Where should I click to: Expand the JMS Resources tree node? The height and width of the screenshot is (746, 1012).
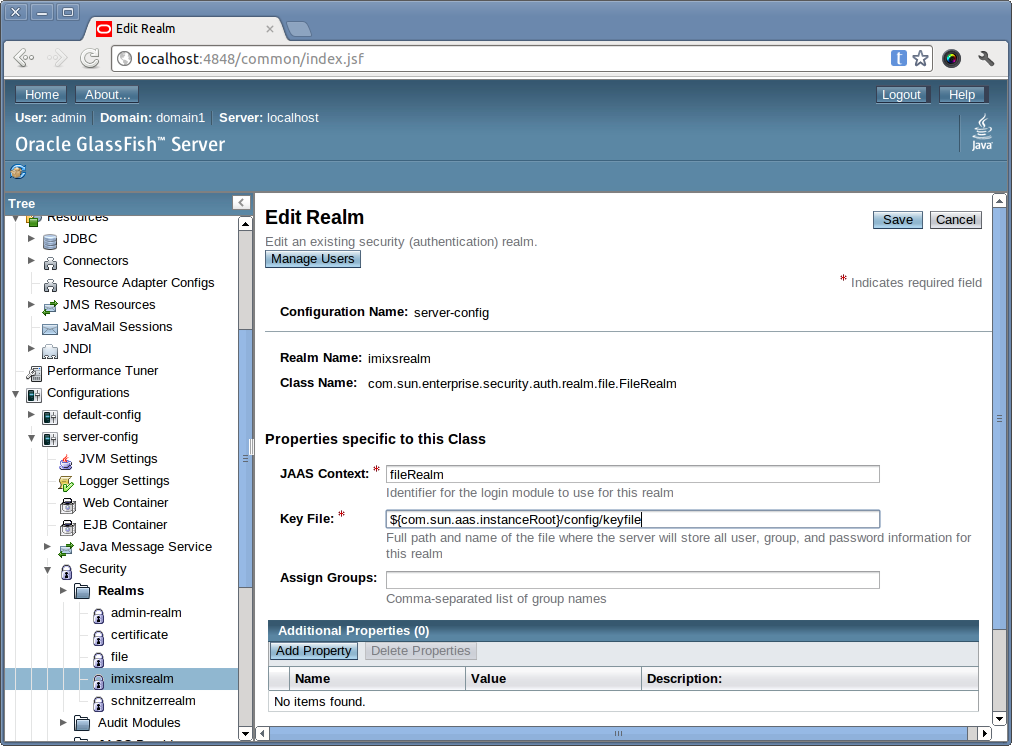click(x=31, y=305)
